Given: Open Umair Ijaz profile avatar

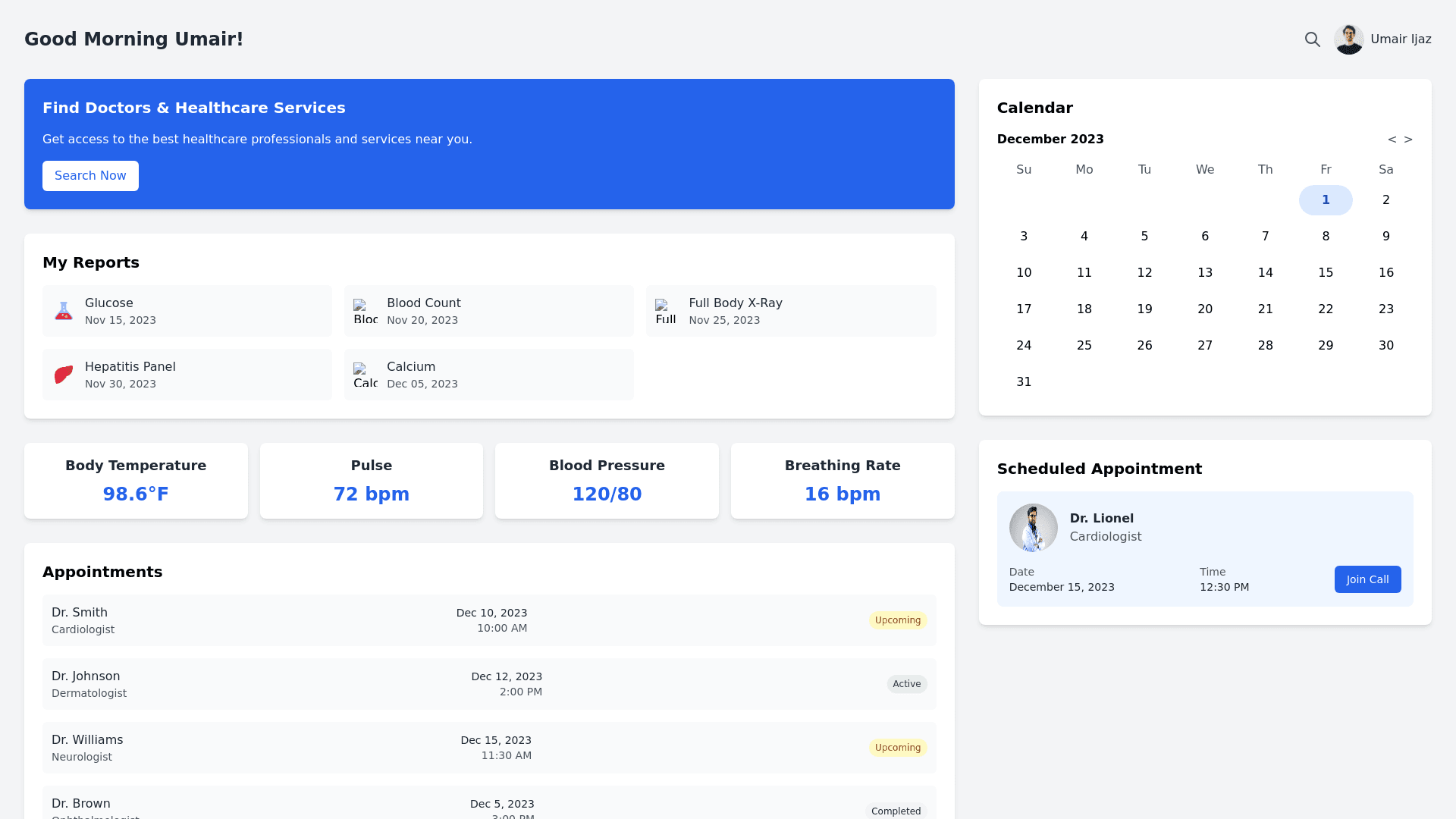Looking at the screenshot, I should click(1348, 39).
